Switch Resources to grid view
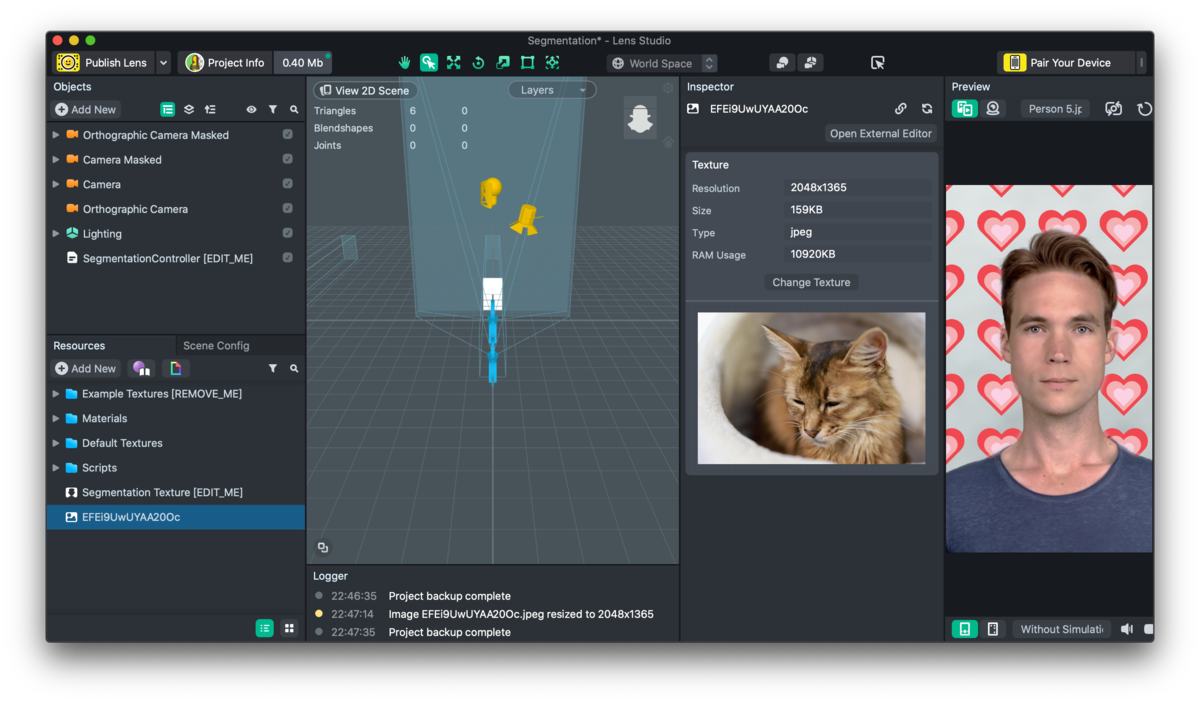Viewport: 1200px width, 703px height. 289,628
